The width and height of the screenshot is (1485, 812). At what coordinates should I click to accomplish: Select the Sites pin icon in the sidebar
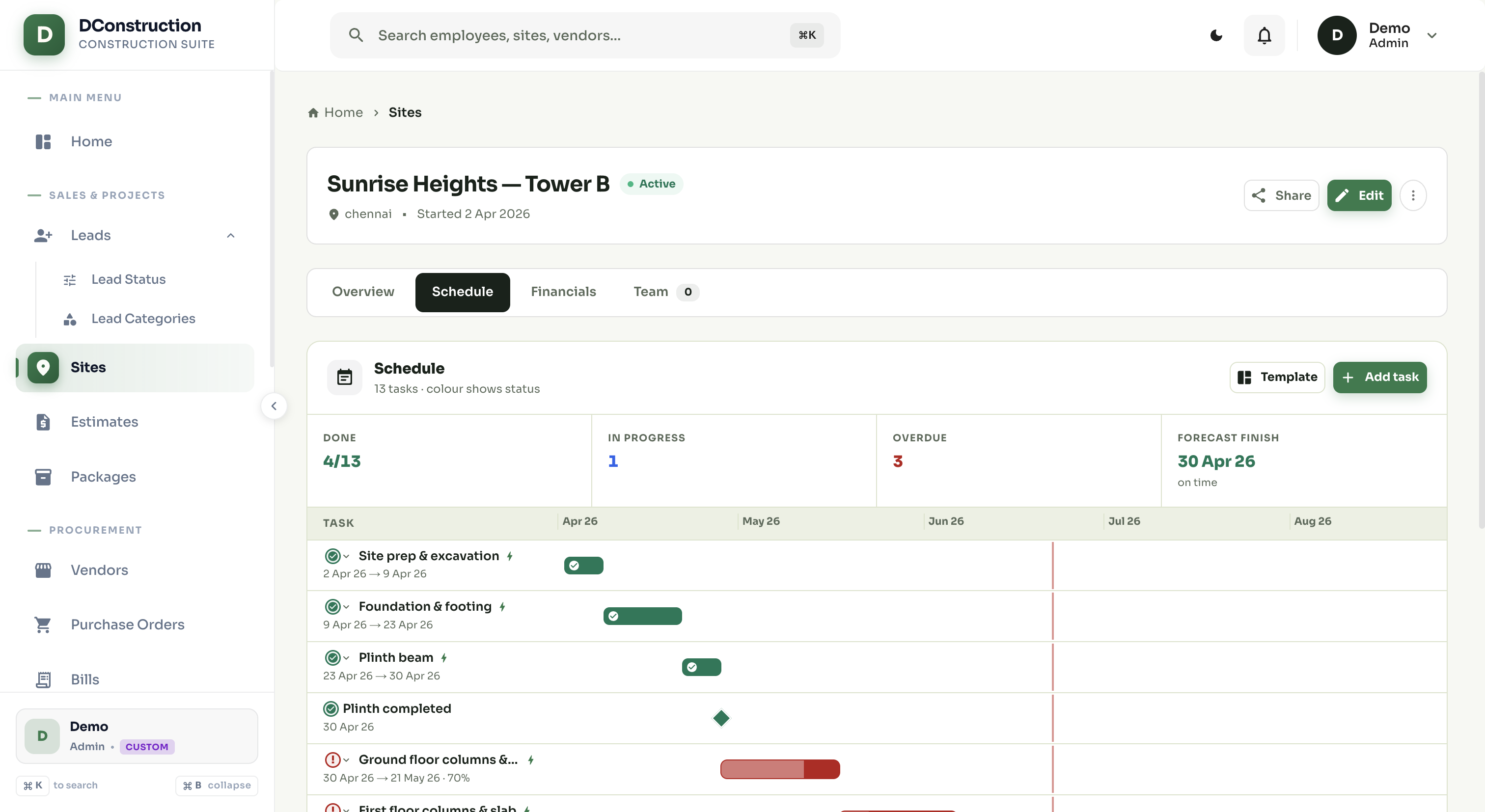(43, 367)
